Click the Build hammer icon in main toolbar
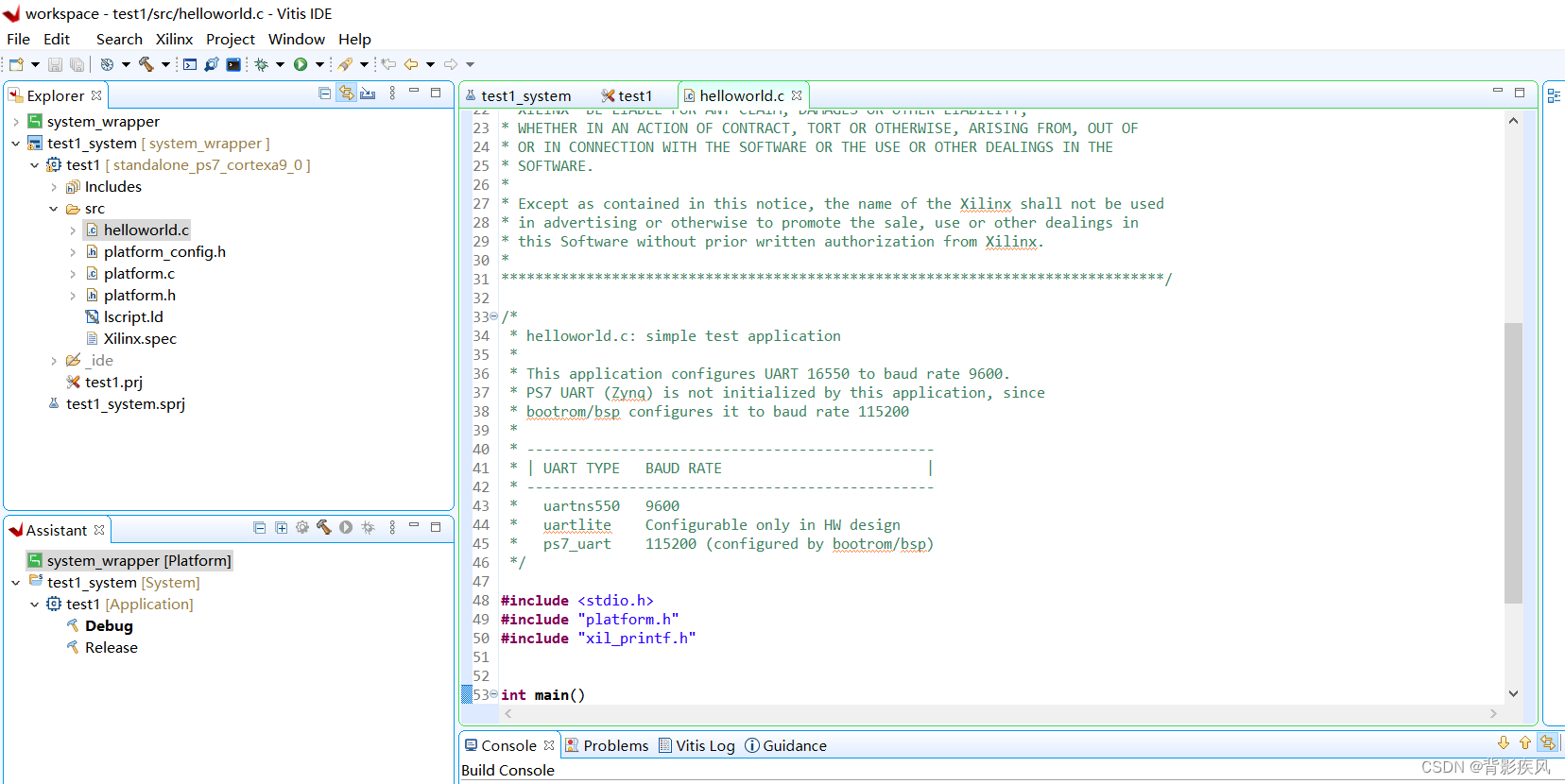 (146, 64)
